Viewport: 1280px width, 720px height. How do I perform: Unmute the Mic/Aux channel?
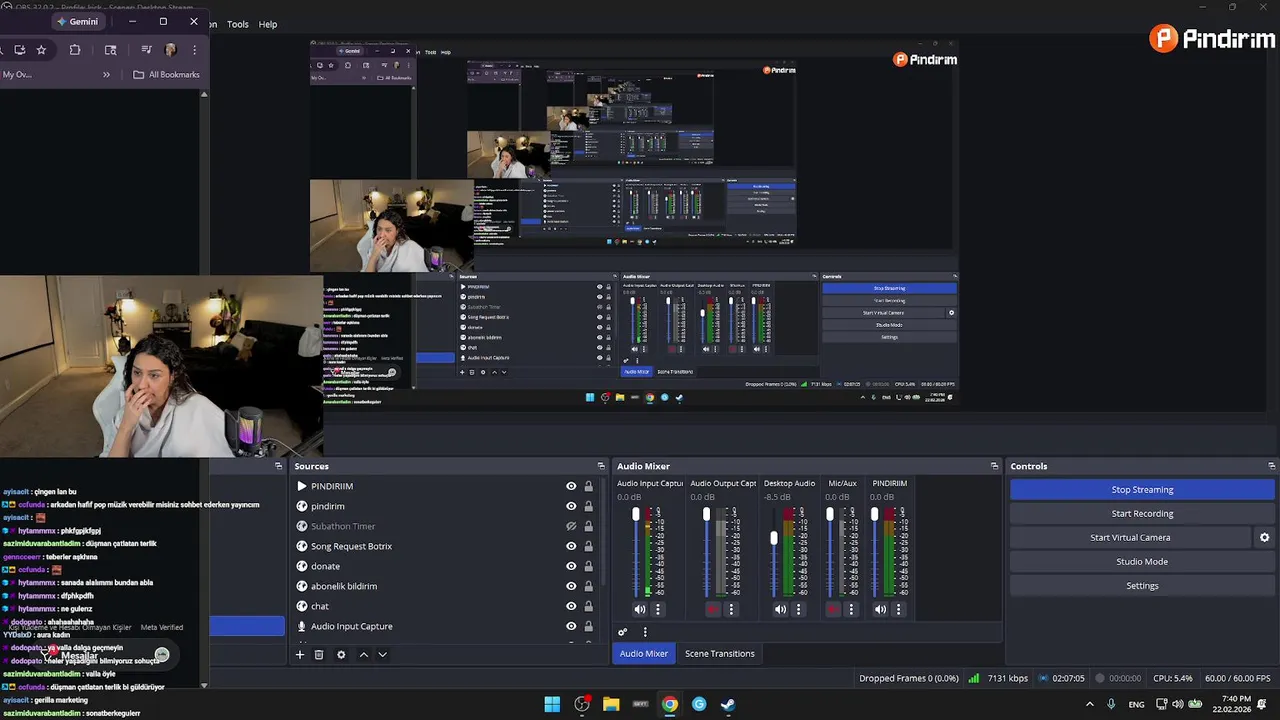[x=833, y=609]
